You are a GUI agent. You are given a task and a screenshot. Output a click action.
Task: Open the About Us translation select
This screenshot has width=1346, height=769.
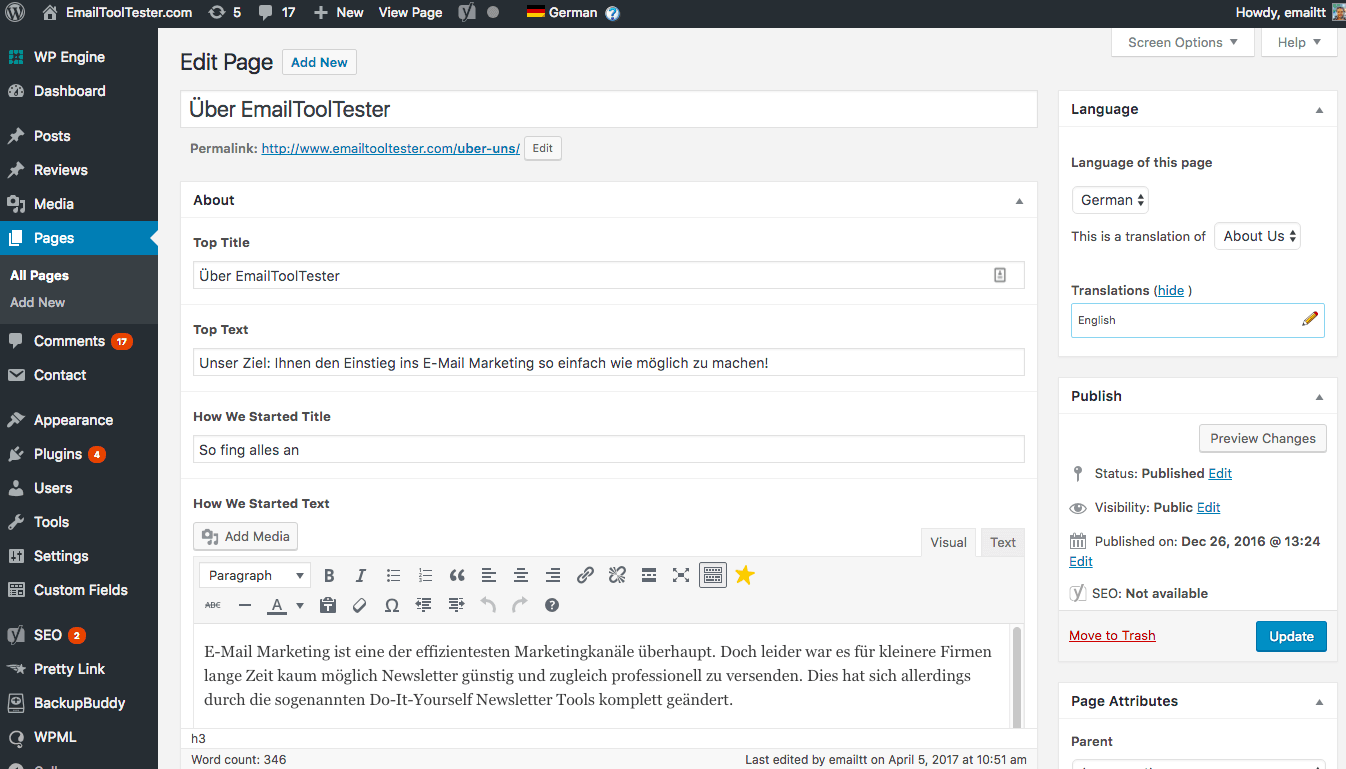coord(1257,236)
